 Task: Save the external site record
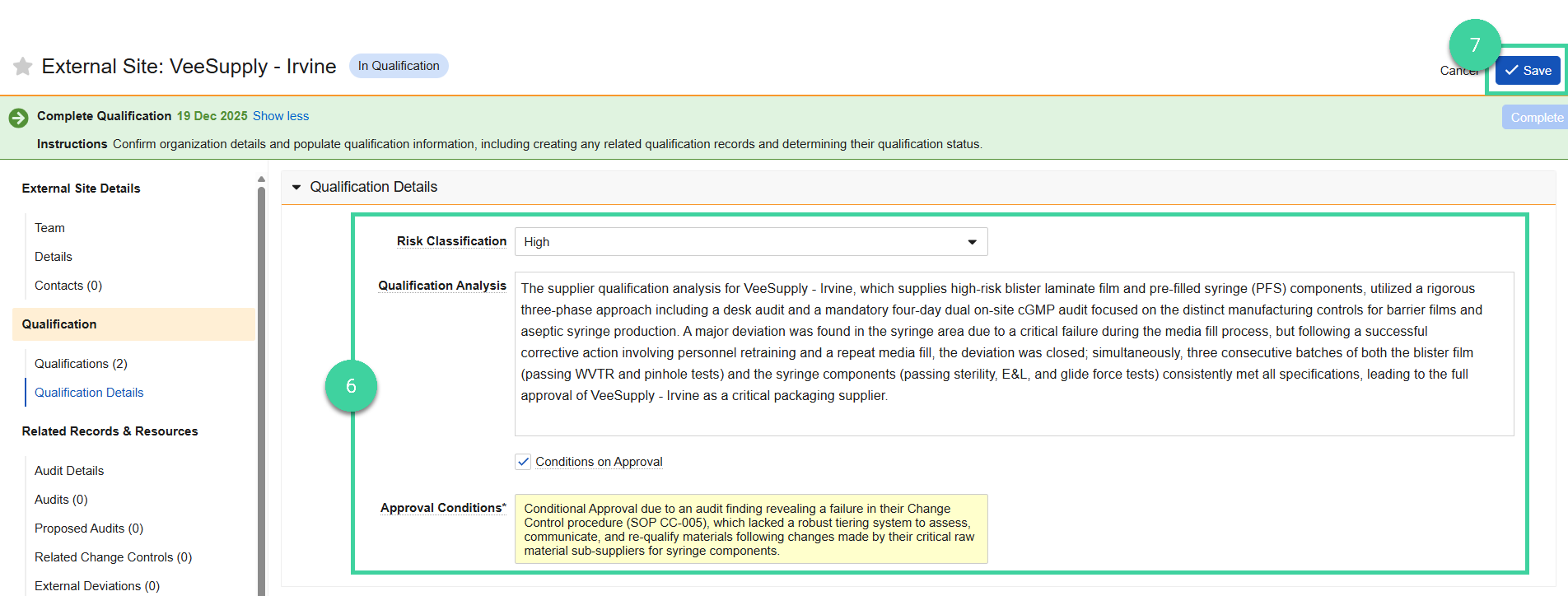pos(1527,71)
